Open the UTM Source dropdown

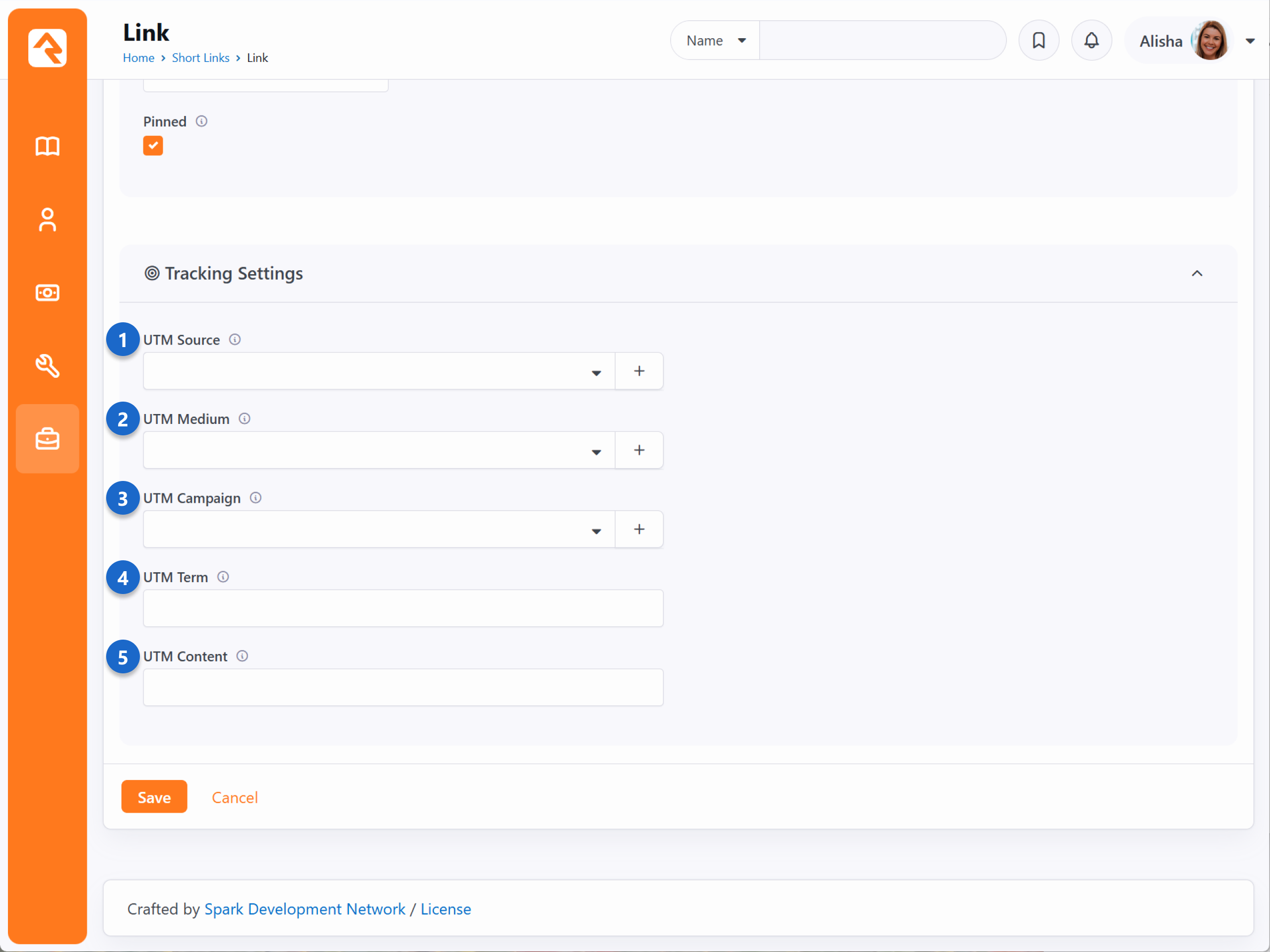[379, 371]
